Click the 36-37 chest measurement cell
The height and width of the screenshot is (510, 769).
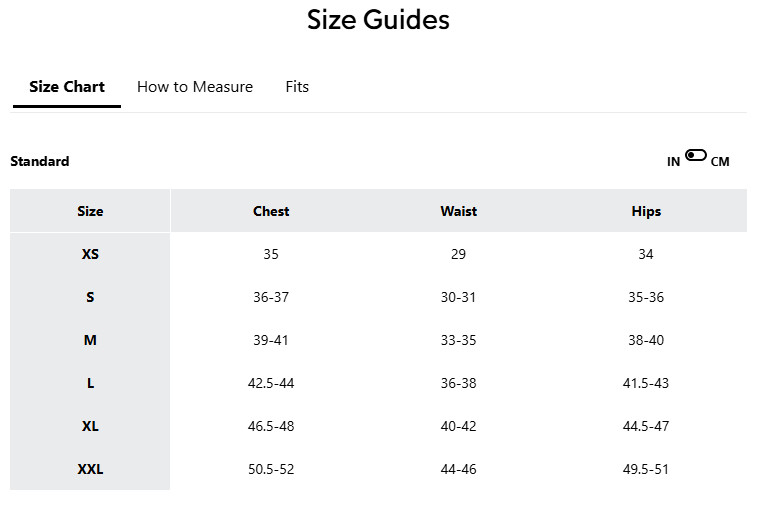(x=271, y=297)
